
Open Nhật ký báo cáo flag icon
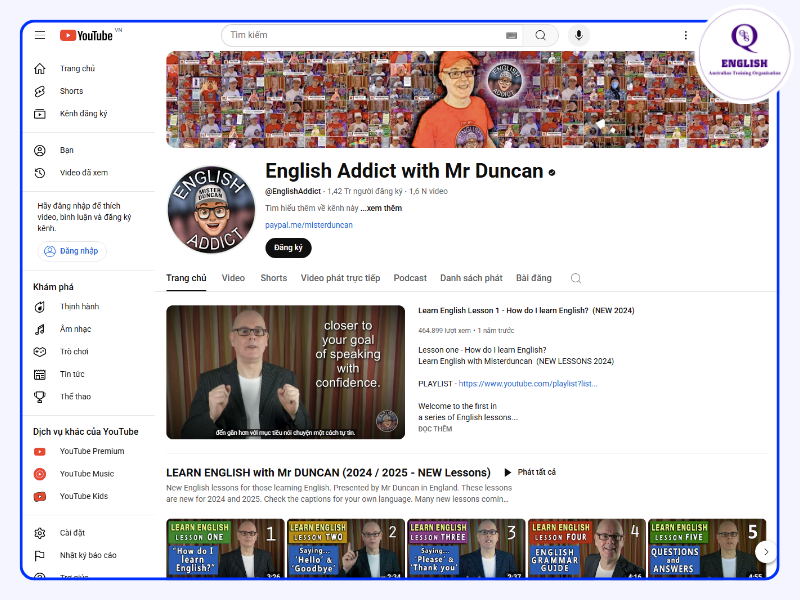pos(40,556)
